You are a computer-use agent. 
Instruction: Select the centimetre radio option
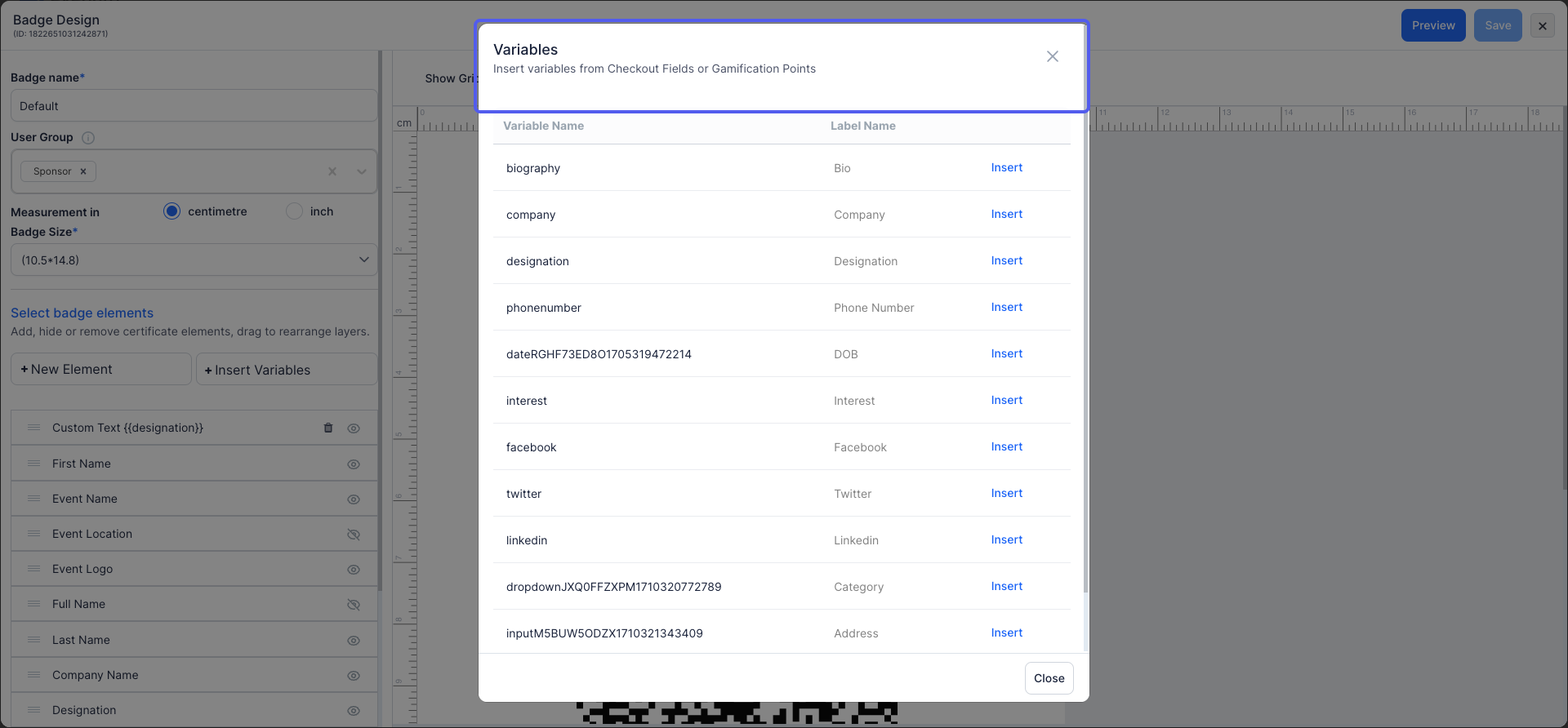click(171, 211)
